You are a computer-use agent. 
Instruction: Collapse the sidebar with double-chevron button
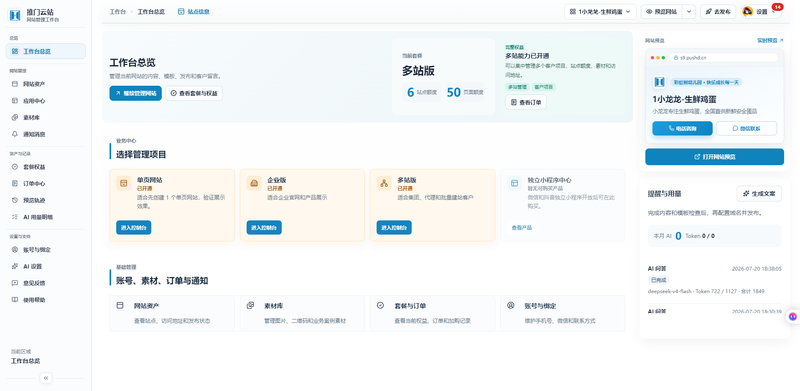coord(46,378)
